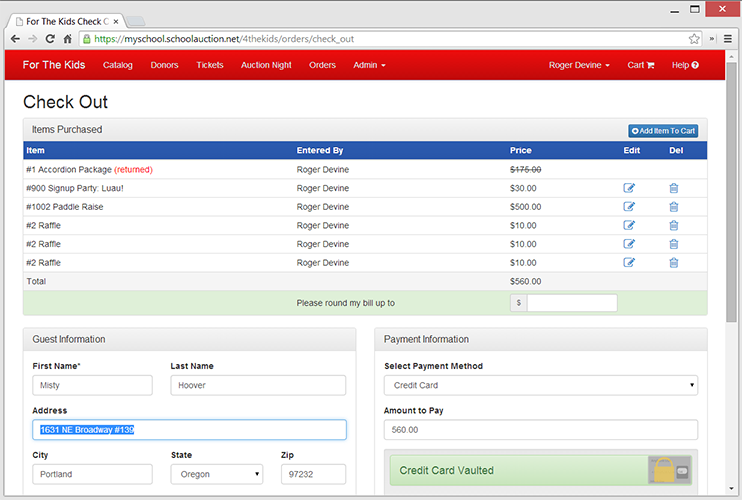Delete the second #2 Raffle row
742x500 pixels.
tap(674, 244)
